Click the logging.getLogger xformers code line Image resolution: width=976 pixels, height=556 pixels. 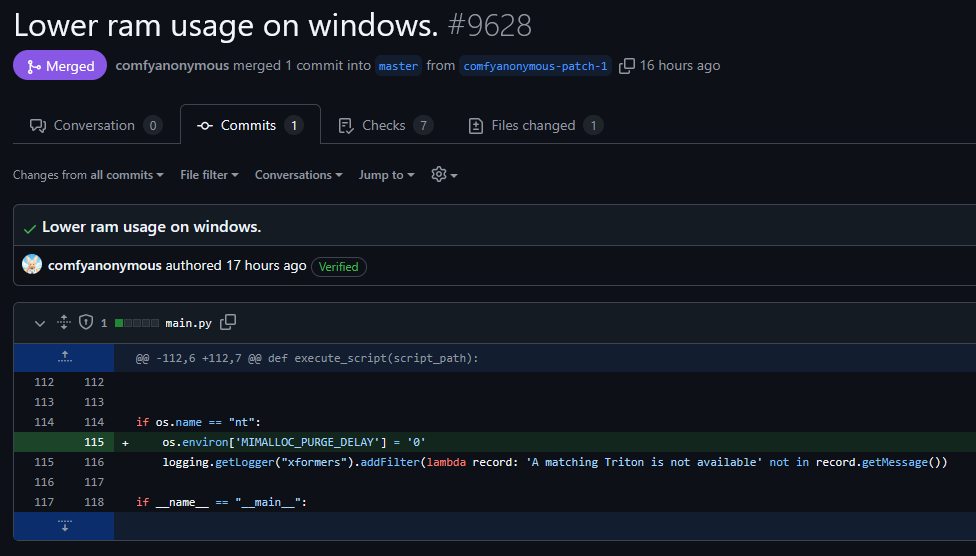(x=555, y=462)
